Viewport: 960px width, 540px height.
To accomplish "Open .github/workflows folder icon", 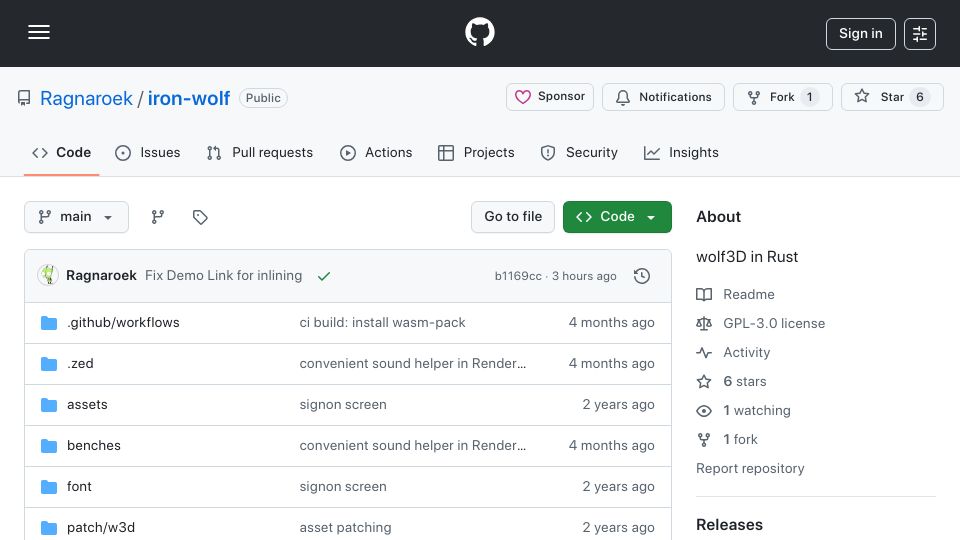I will coord(49,323).
